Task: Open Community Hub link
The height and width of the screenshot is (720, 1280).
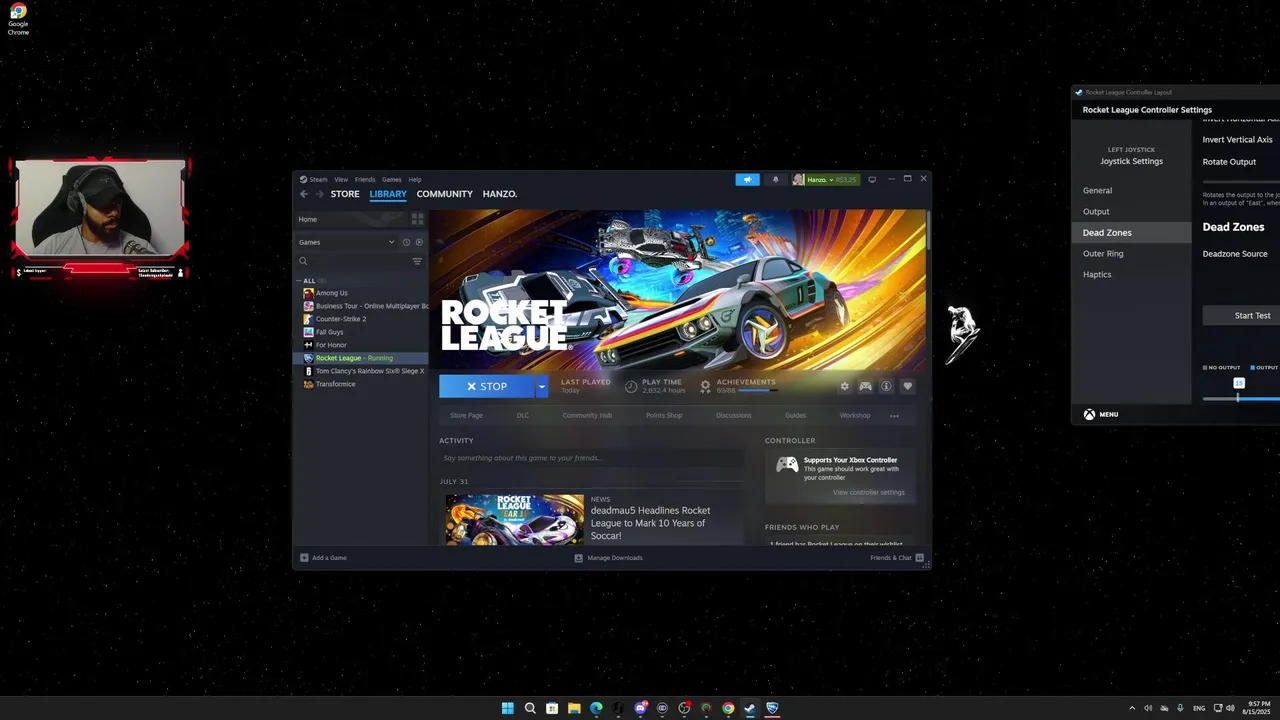Action: coord(587,415)
